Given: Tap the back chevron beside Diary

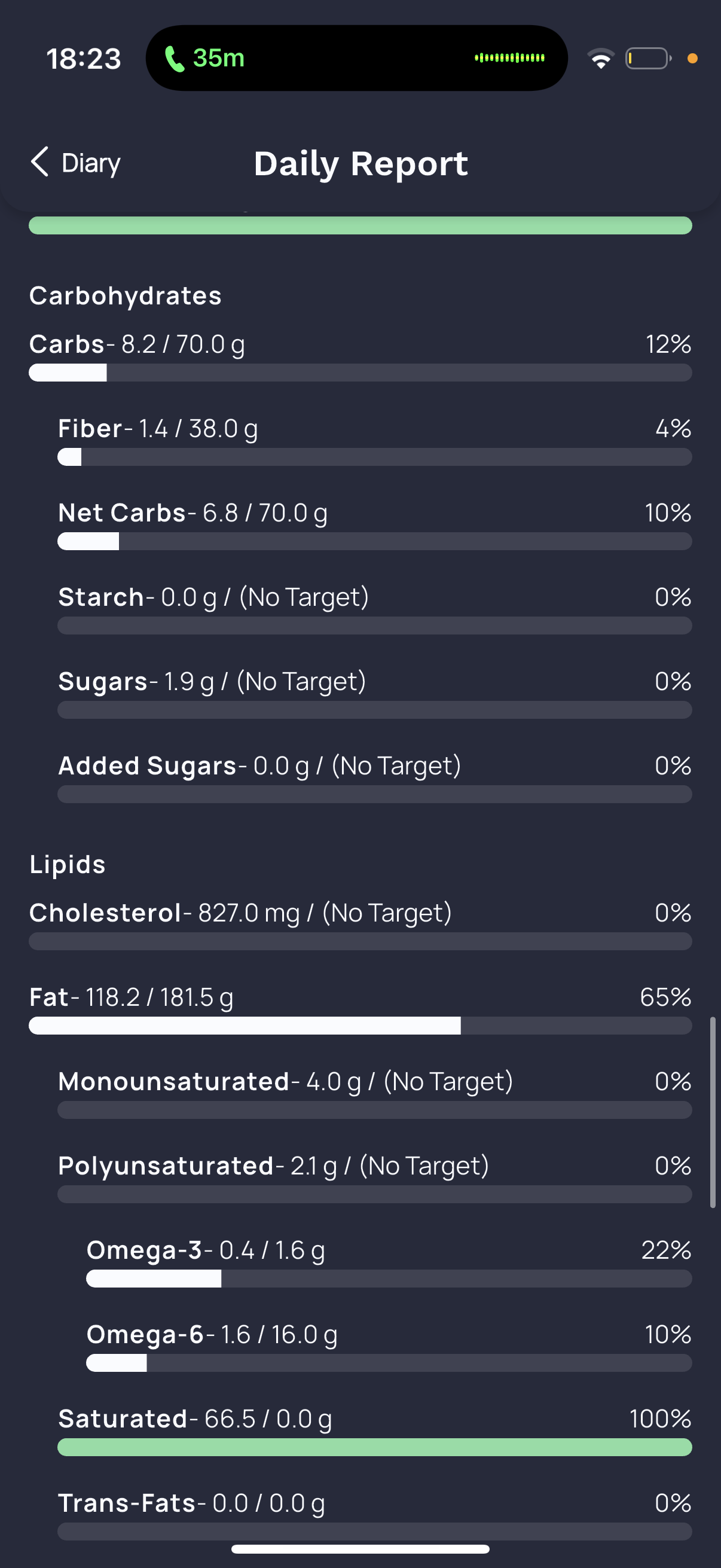Looking at the screenshot, I should point(39,162).
